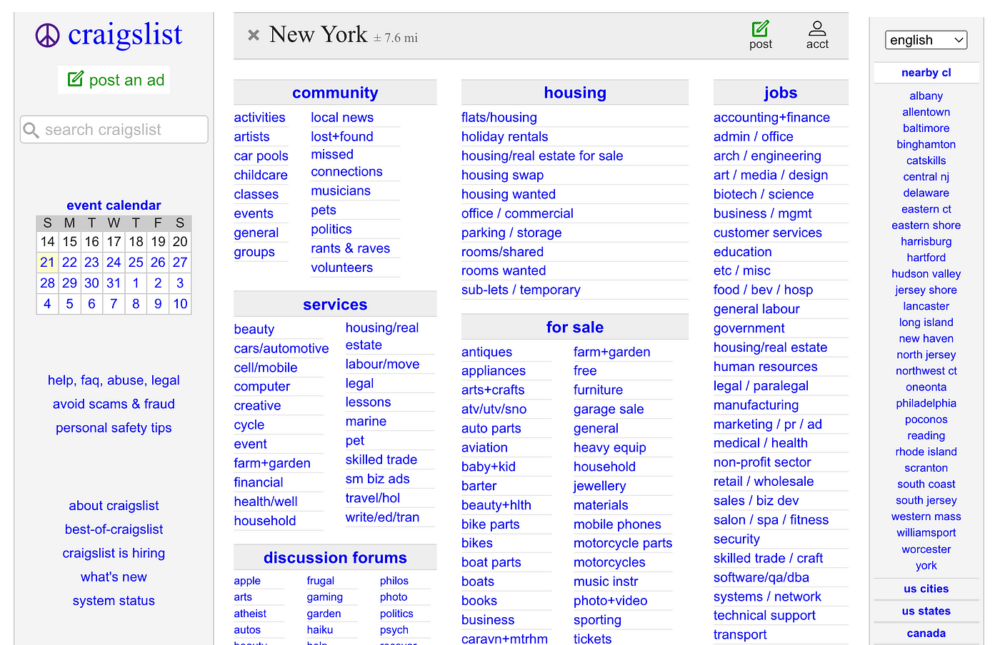1000x645 pixels.
Task: Open art / media / design jobs
Action: (770, 175)
